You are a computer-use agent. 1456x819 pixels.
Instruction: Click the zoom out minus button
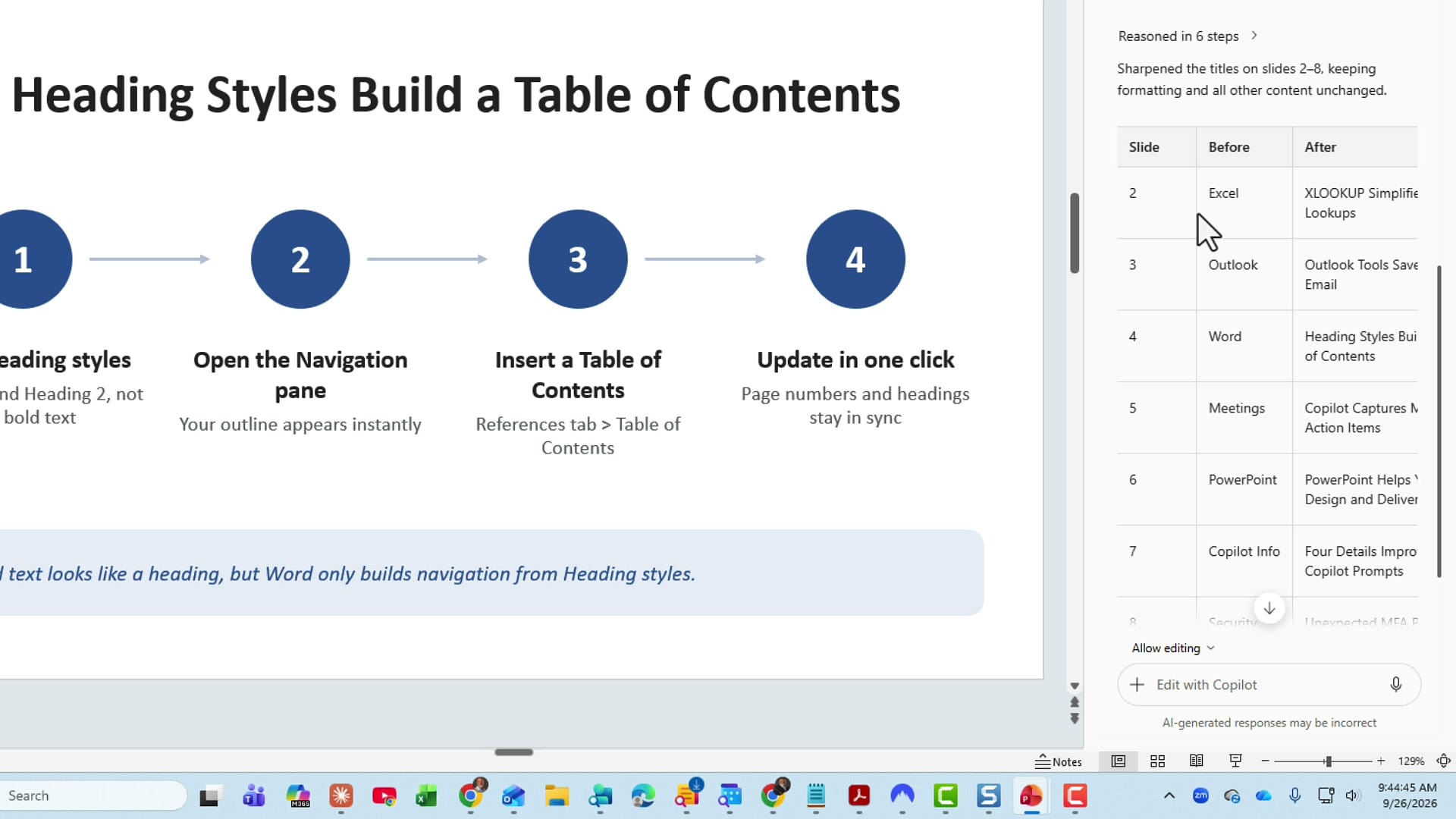coord(1265,761)
